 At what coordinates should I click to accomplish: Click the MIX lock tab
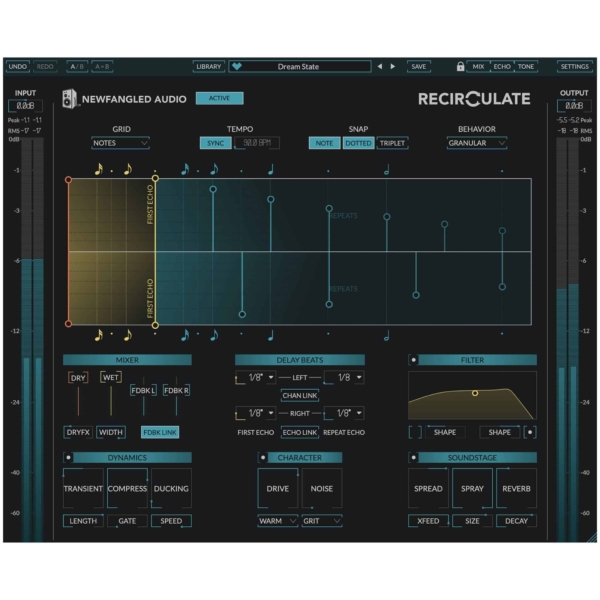[478, 66]
